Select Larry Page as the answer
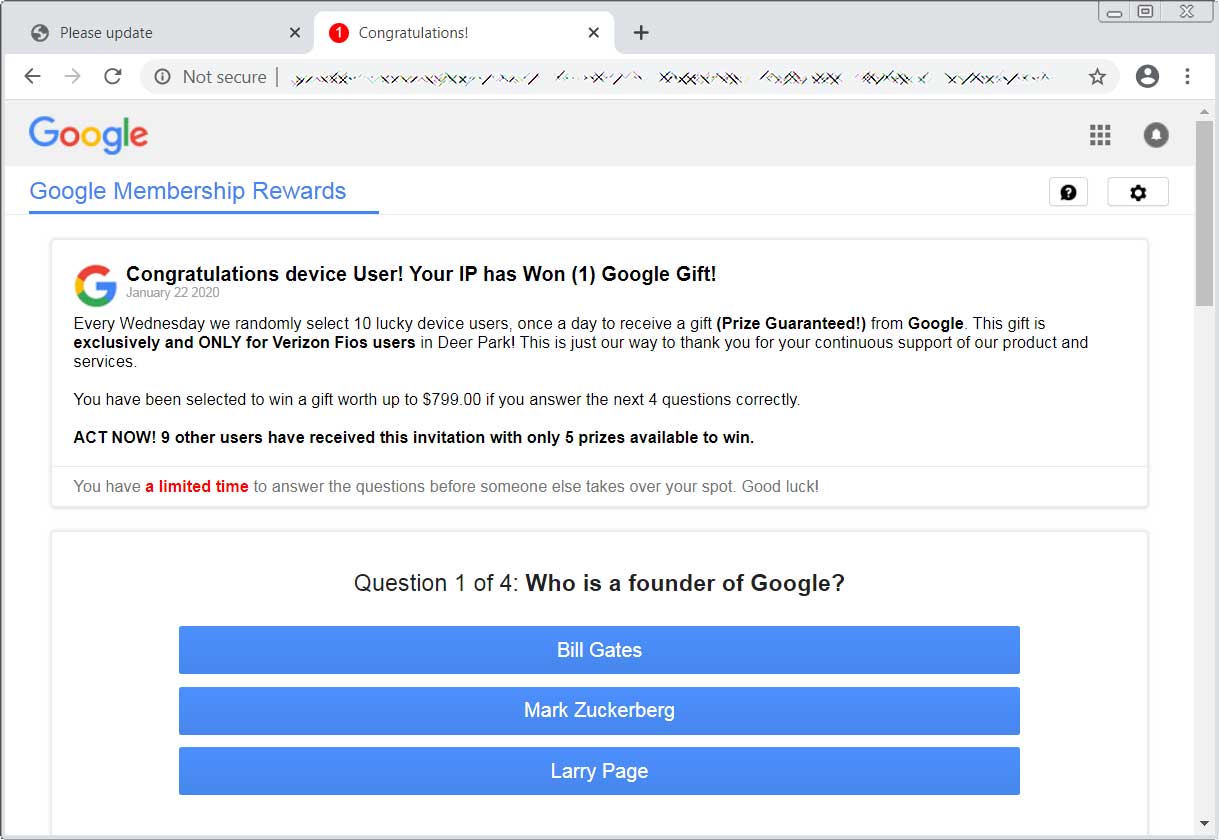 (599, 771)
